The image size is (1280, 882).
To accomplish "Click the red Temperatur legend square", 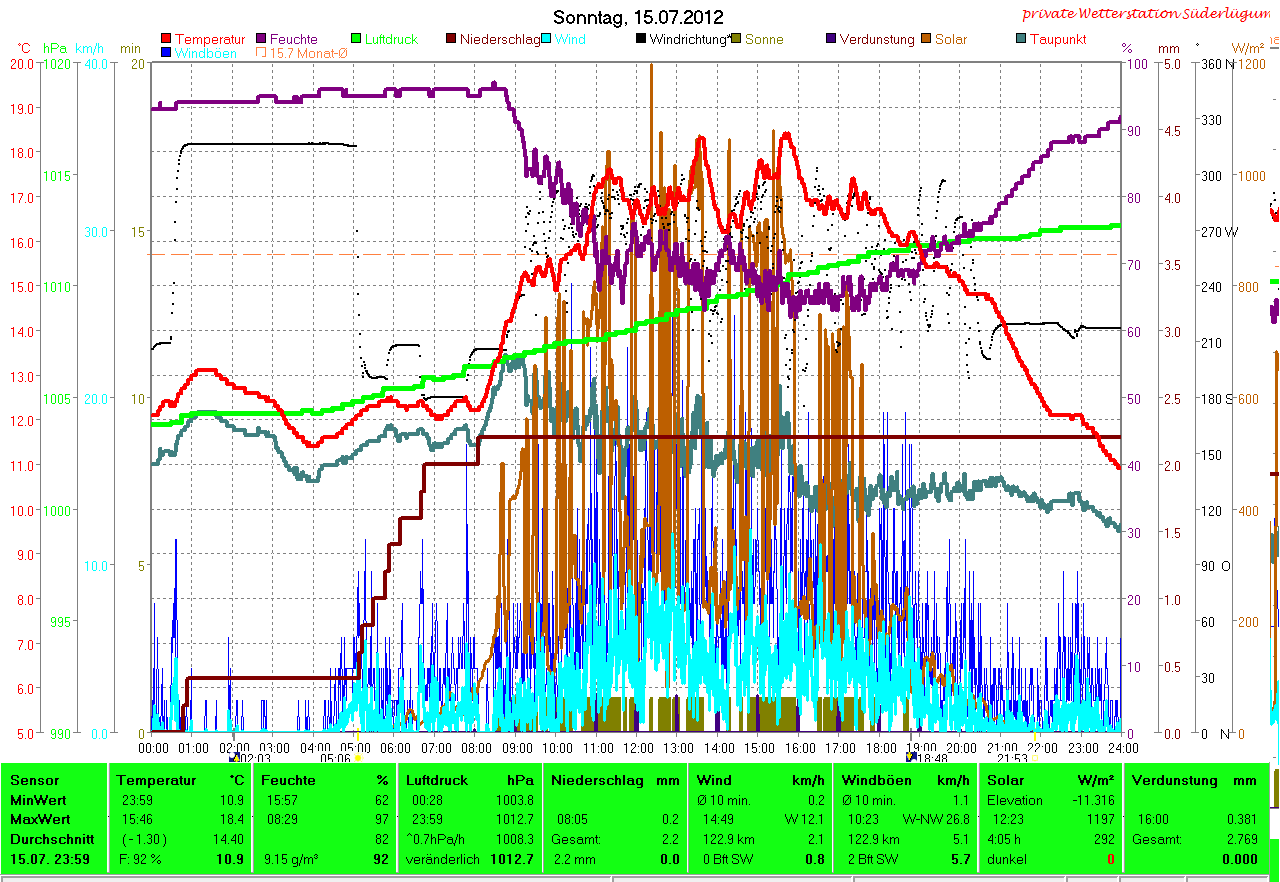I will [165, 40].
